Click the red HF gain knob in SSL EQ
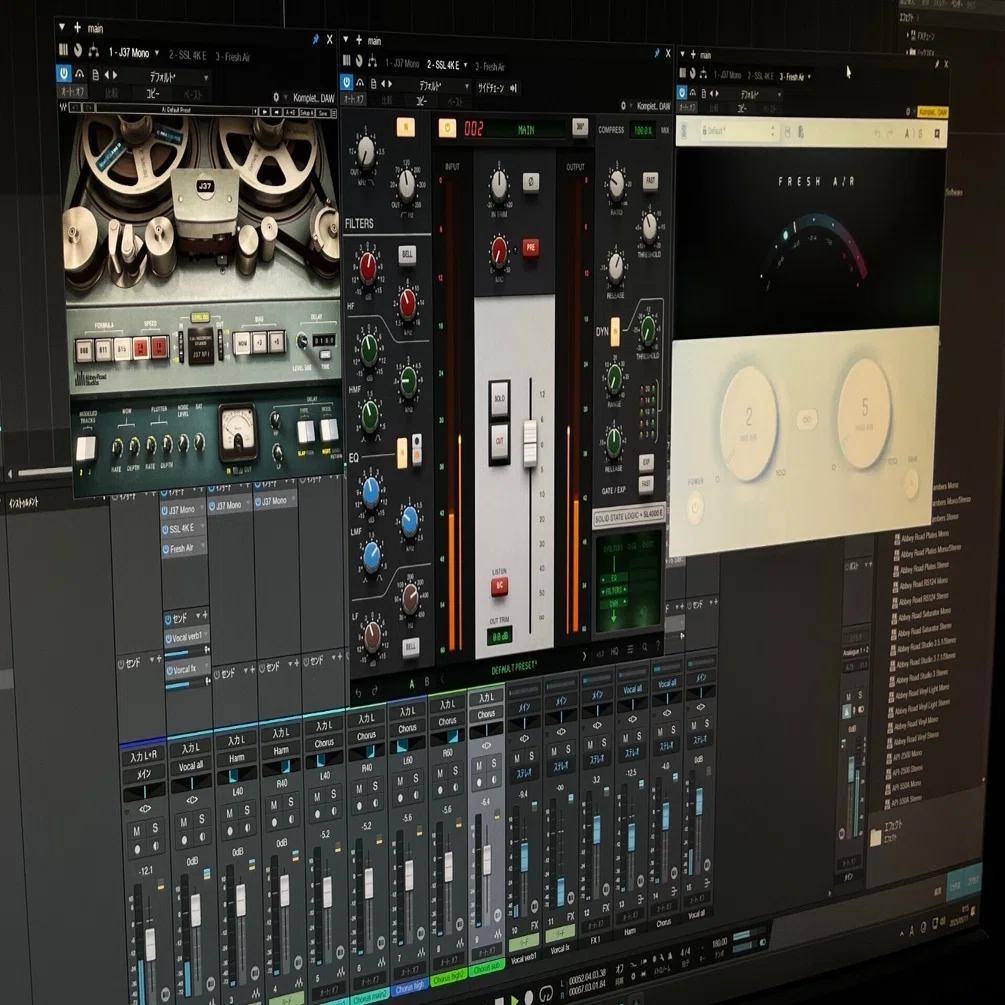 367,267
